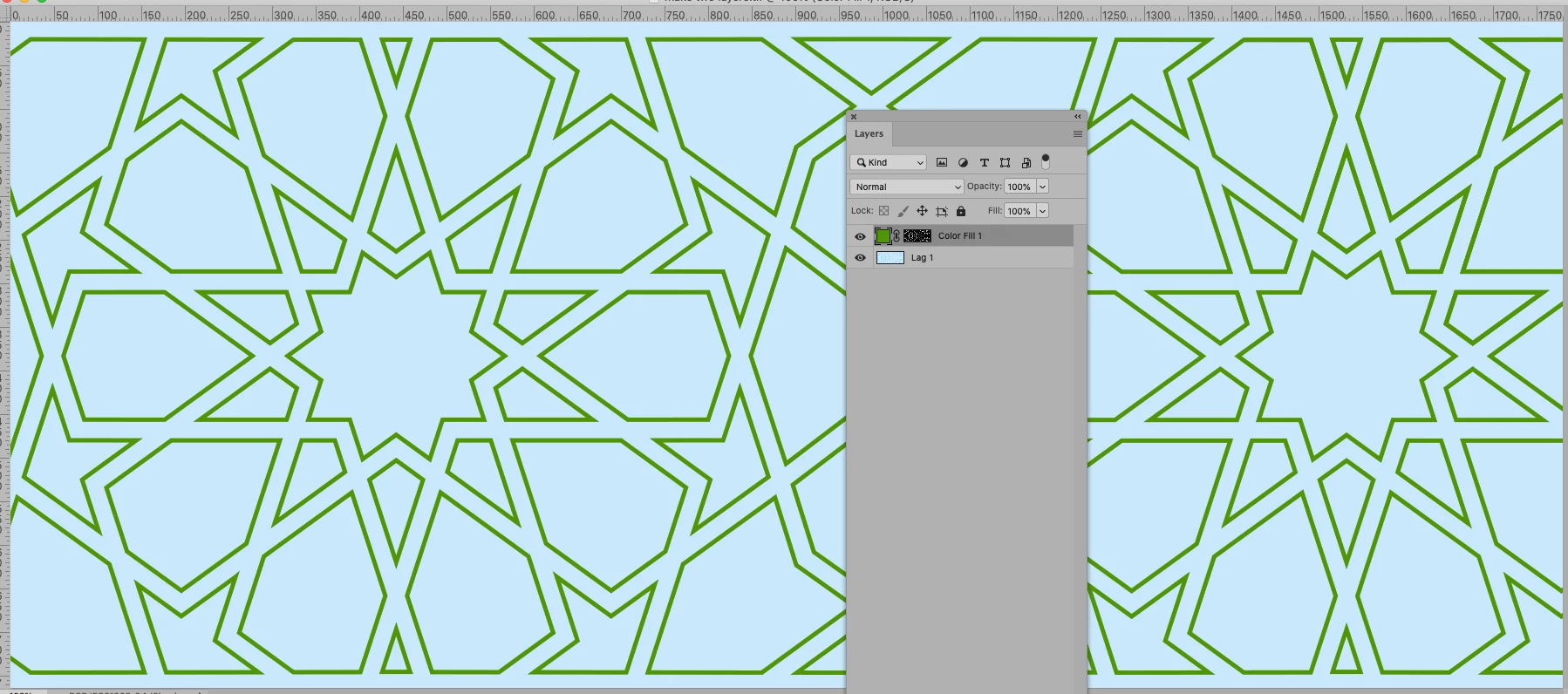Lock artboard nesting icon
1568x694 pixels.
[x=942, y=211]
